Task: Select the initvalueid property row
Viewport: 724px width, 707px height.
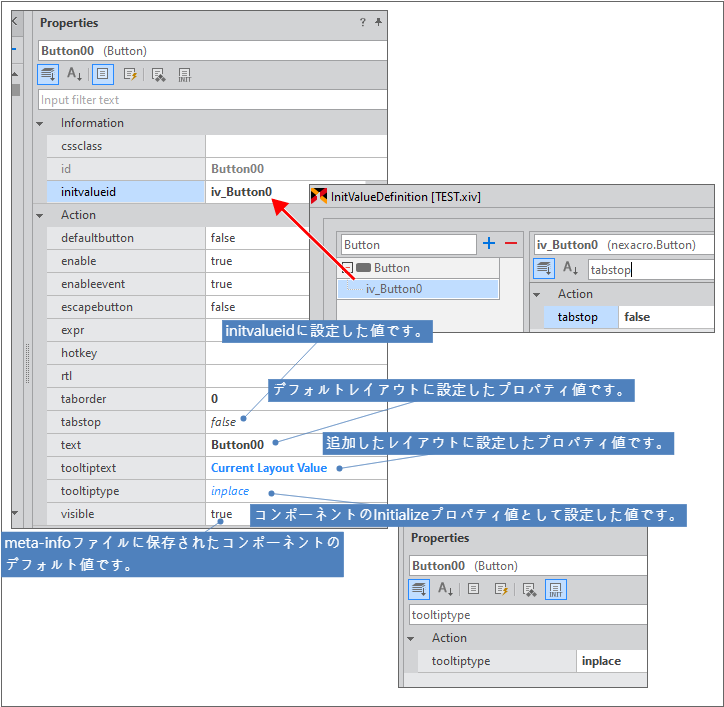Action: coord(125,192)
